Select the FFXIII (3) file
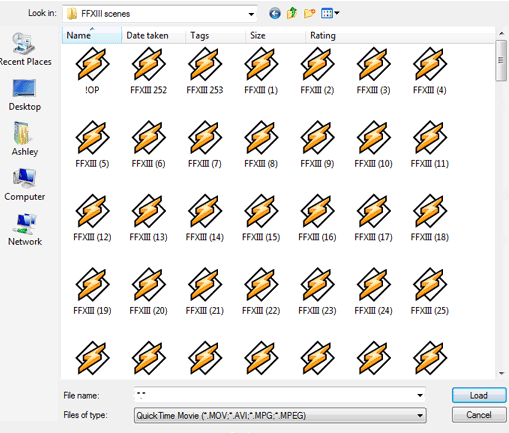This screenshot has height=433, width=509. click(373, 71)
